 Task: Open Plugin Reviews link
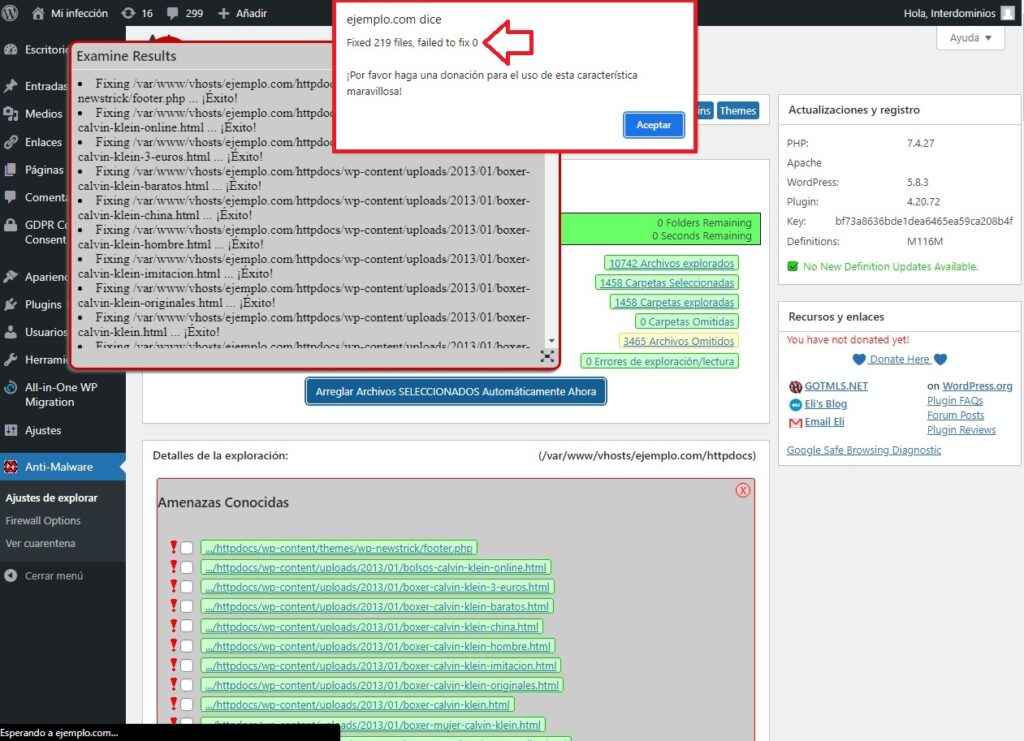961,430
